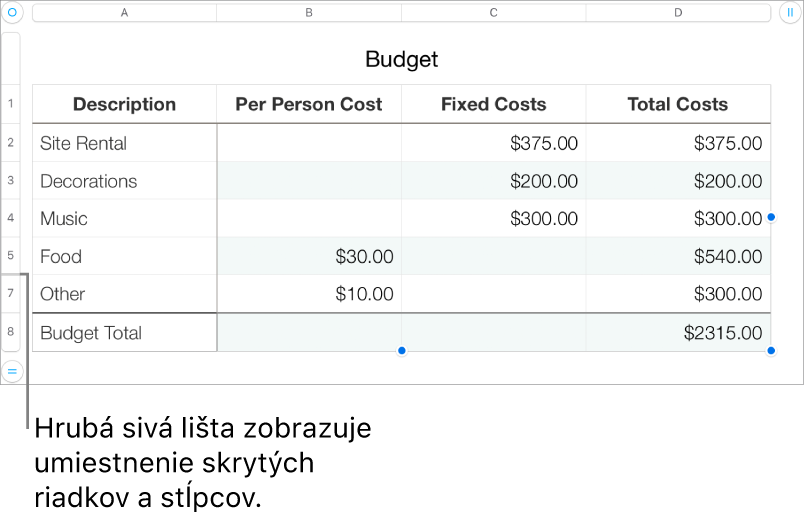Select the Per Person Cost header cell
The image size is (804, 518).
point(308,104)
